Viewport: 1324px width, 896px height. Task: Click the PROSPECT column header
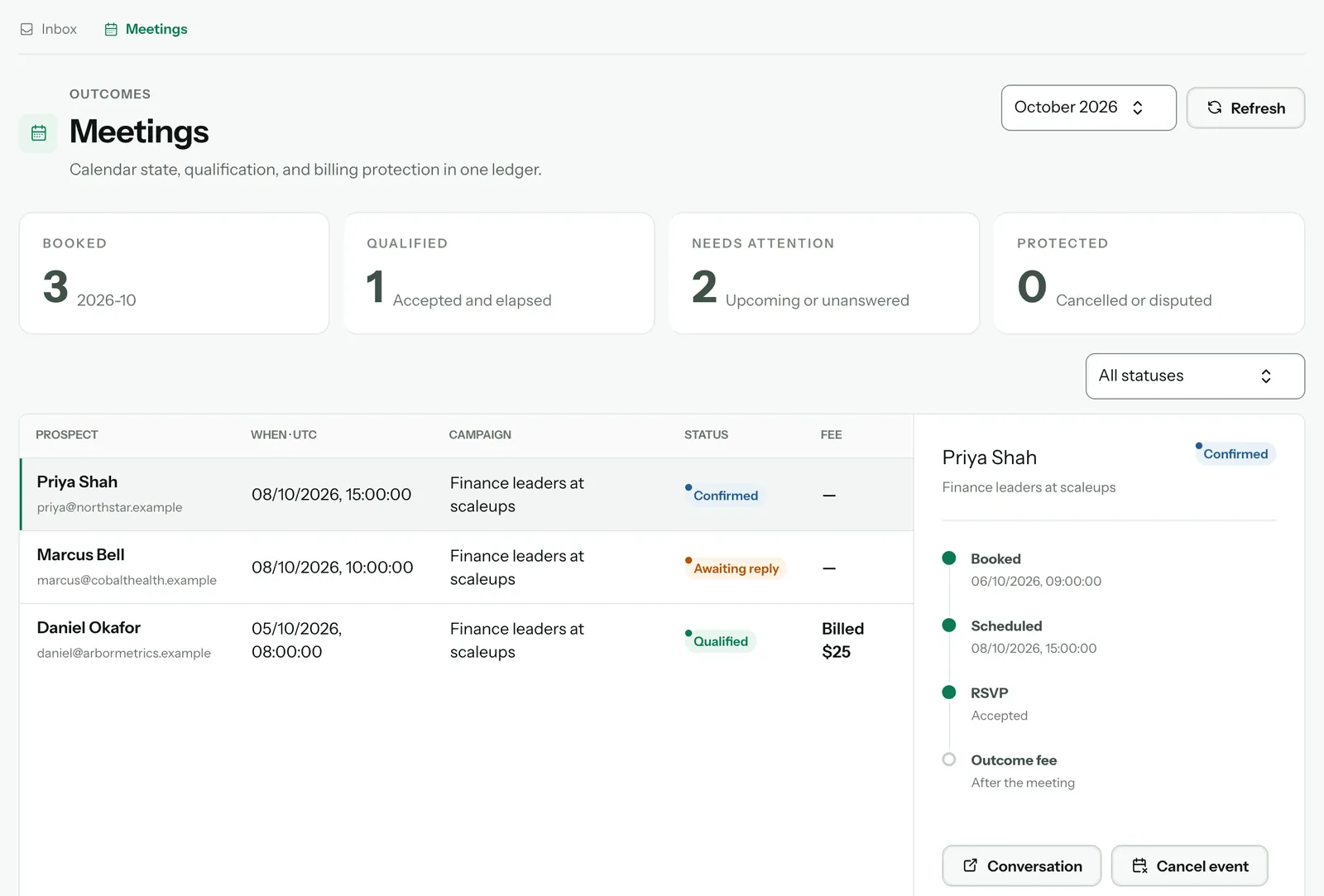click(66, 434)
